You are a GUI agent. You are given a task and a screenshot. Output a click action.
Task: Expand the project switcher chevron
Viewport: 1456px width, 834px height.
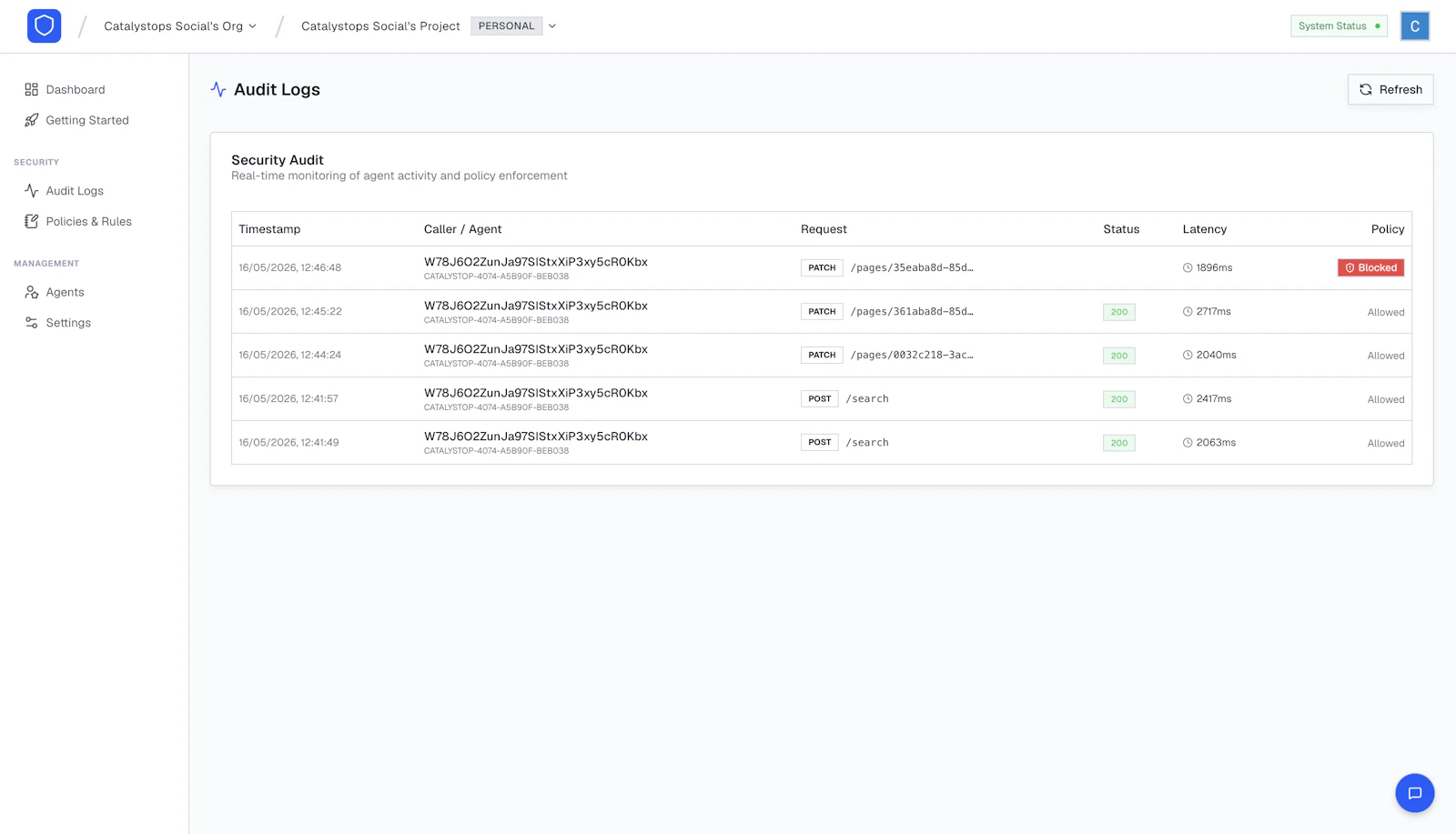coord(552,26)
